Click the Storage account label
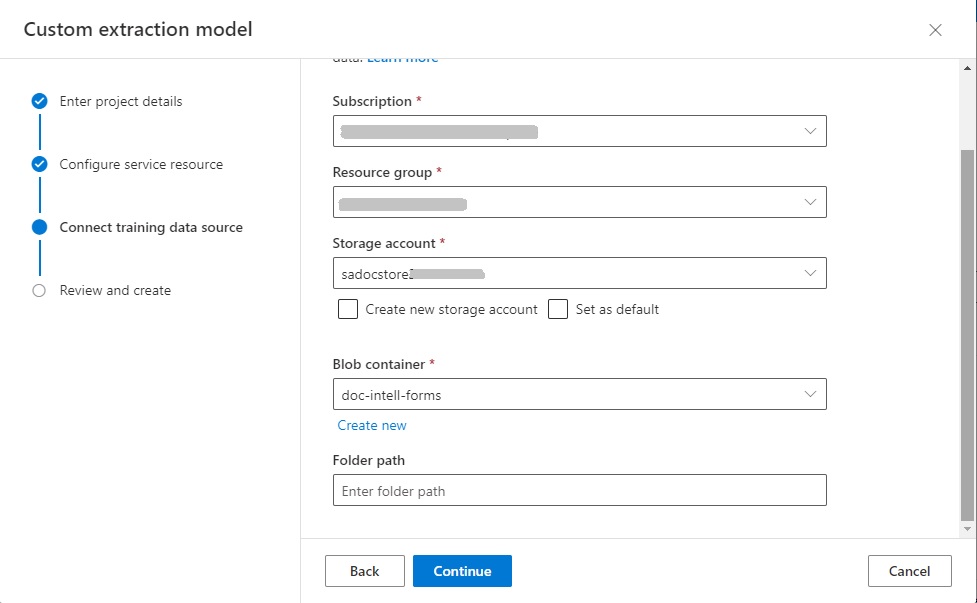Image resolution: width=977 pixels, height=603 pixels. click(384, 244)
